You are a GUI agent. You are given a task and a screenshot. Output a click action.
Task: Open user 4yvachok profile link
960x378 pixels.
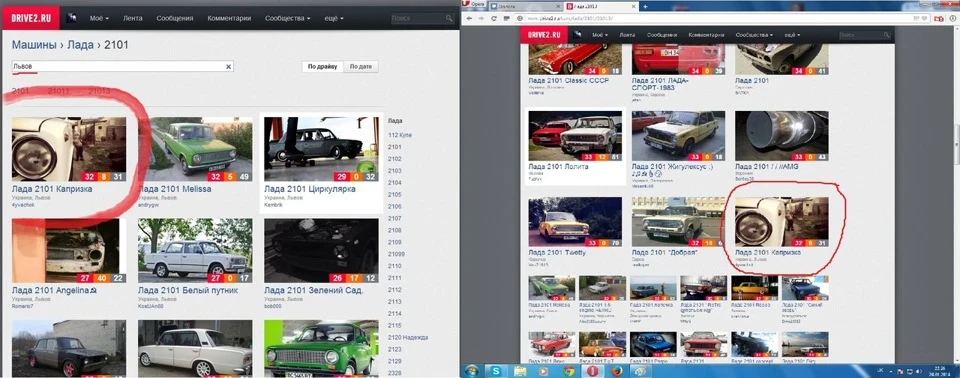coord(23,205)
